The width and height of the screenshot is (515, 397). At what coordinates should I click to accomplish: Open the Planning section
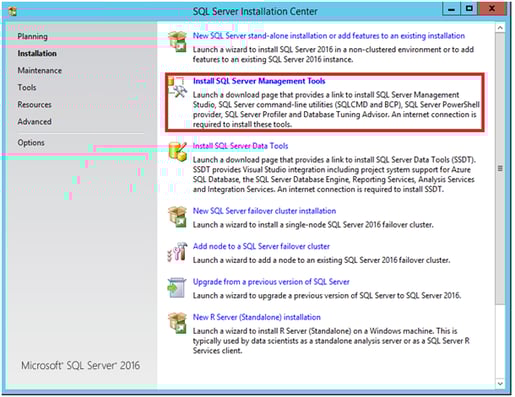pyautogui.click(x=33, y=36)
